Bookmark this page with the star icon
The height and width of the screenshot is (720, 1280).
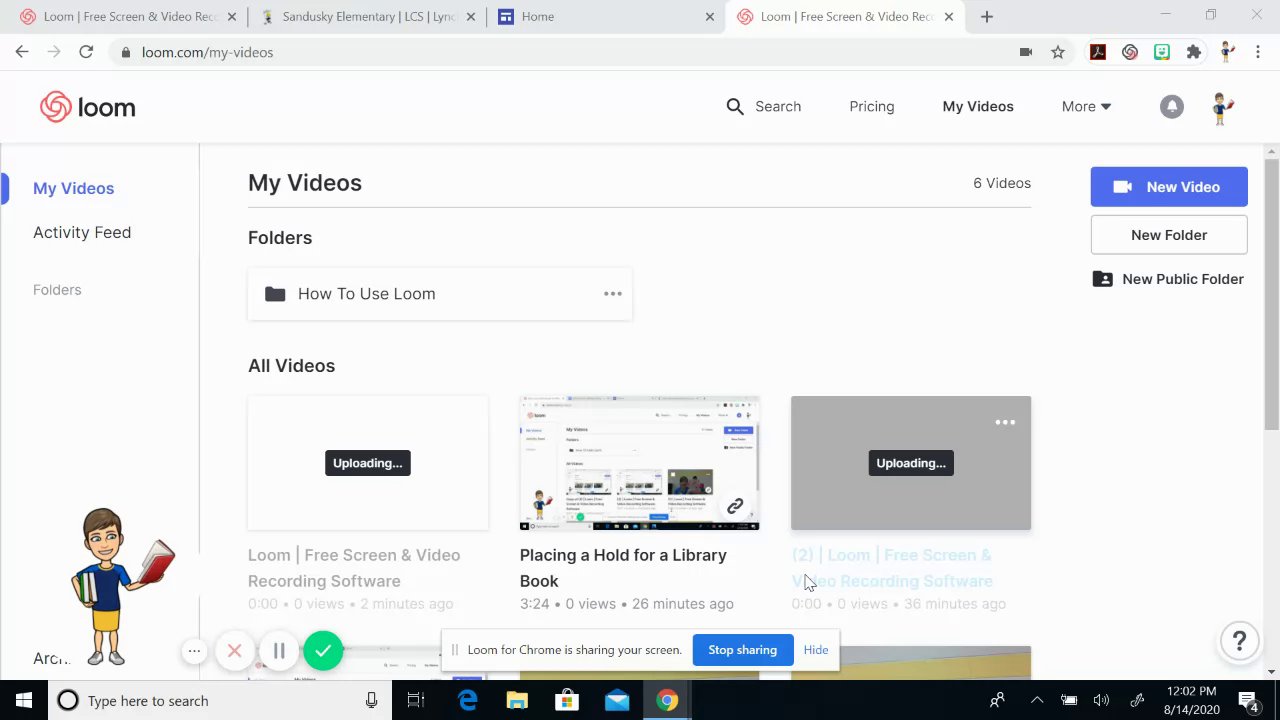coord(1058,52)
